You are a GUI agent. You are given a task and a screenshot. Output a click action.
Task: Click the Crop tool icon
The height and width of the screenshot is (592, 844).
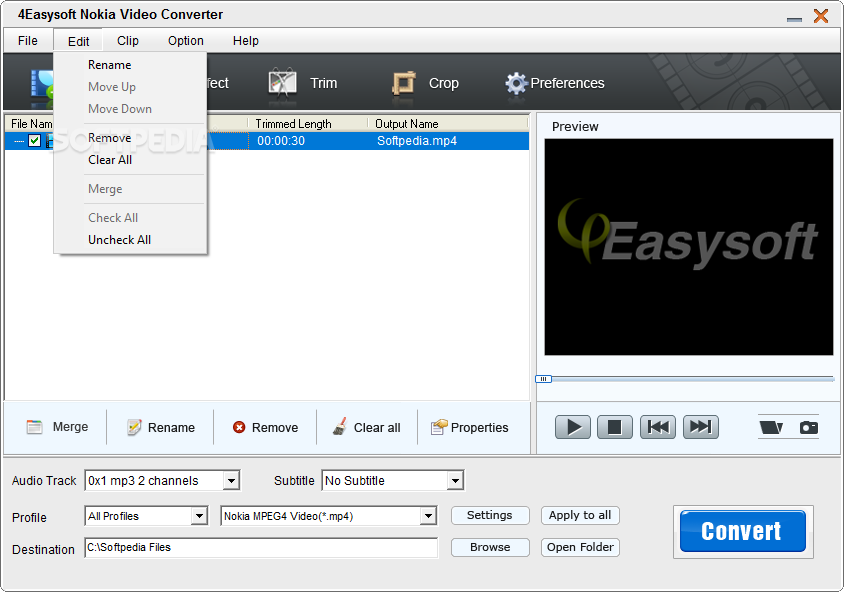coord(404,83)
